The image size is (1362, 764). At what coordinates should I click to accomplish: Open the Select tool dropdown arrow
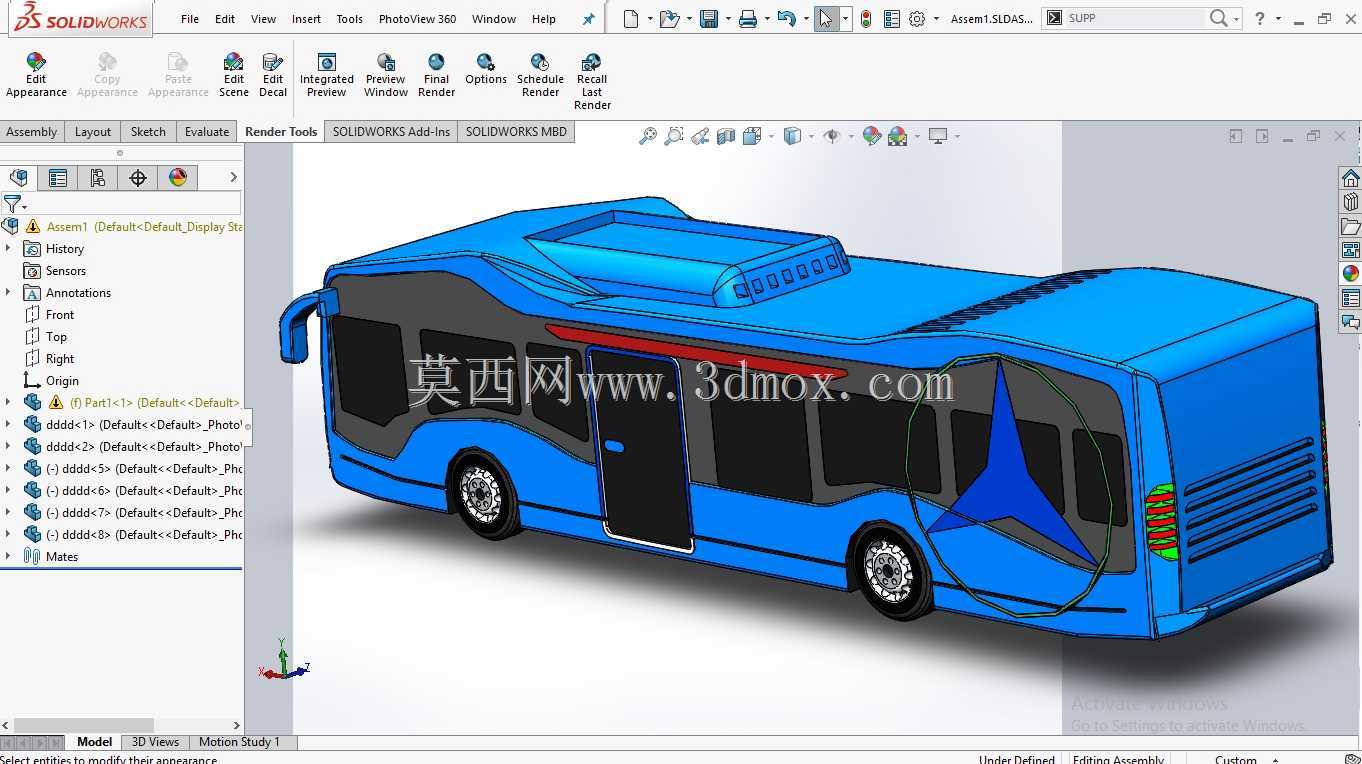coord(845,18)
